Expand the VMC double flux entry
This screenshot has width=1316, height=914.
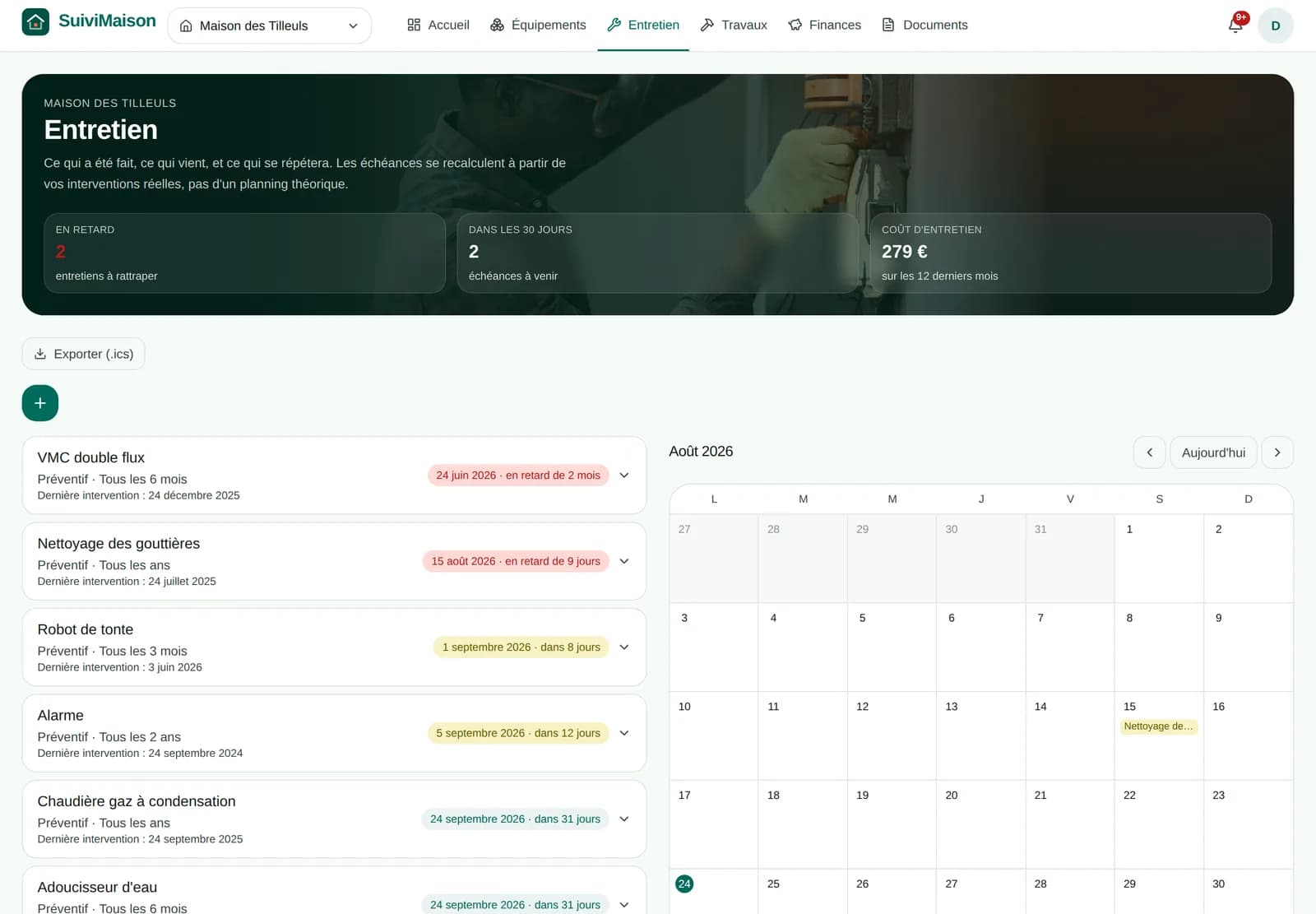click(624, 476)
